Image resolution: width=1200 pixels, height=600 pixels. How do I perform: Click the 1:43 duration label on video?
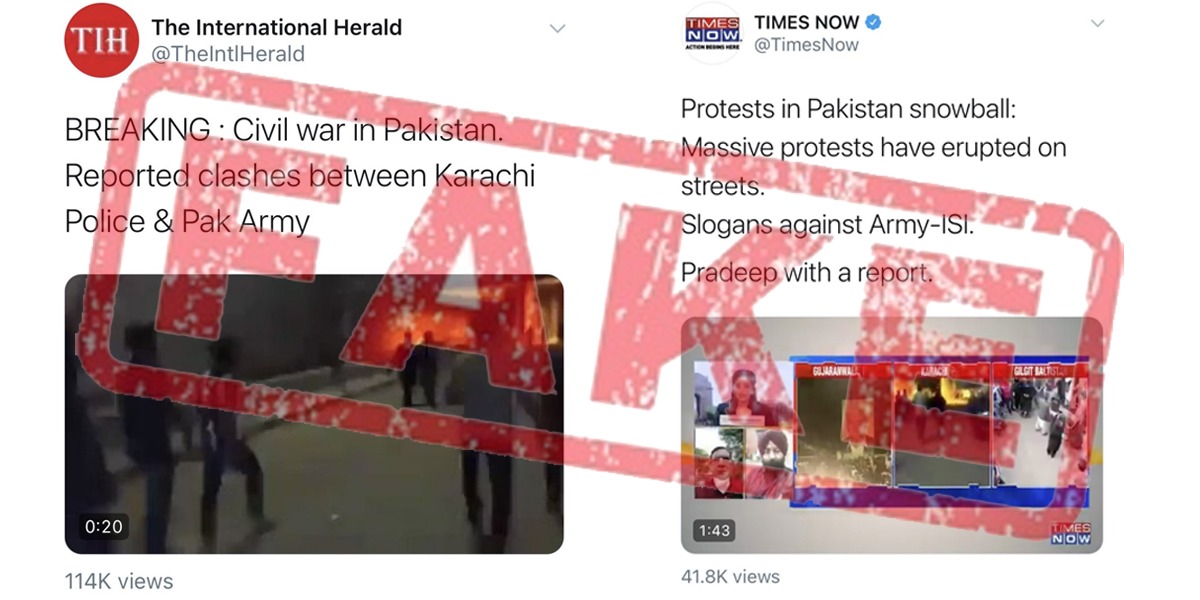715,530
